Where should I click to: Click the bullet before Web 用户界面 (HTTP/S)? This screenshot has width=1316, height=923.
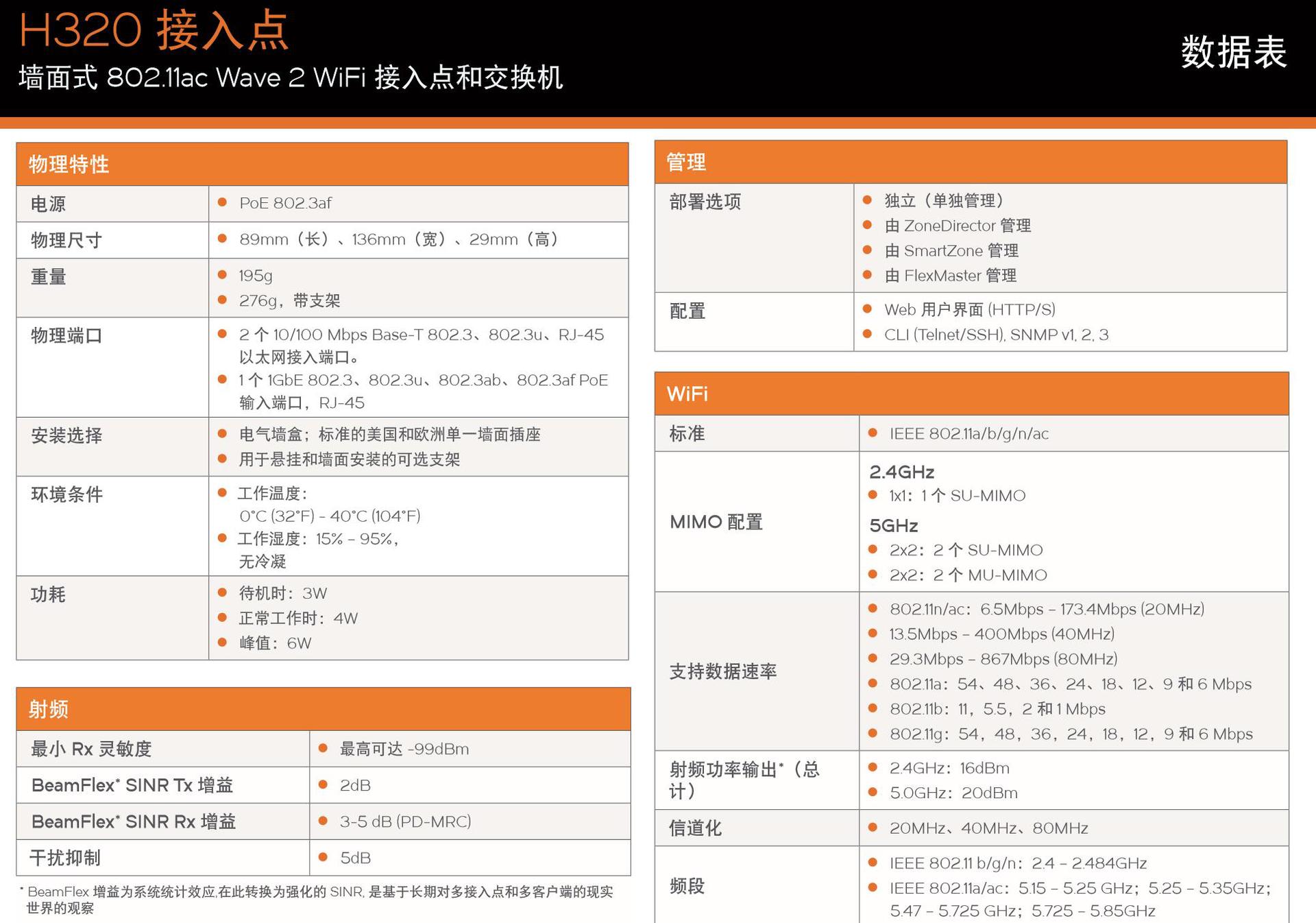point(867,309)
